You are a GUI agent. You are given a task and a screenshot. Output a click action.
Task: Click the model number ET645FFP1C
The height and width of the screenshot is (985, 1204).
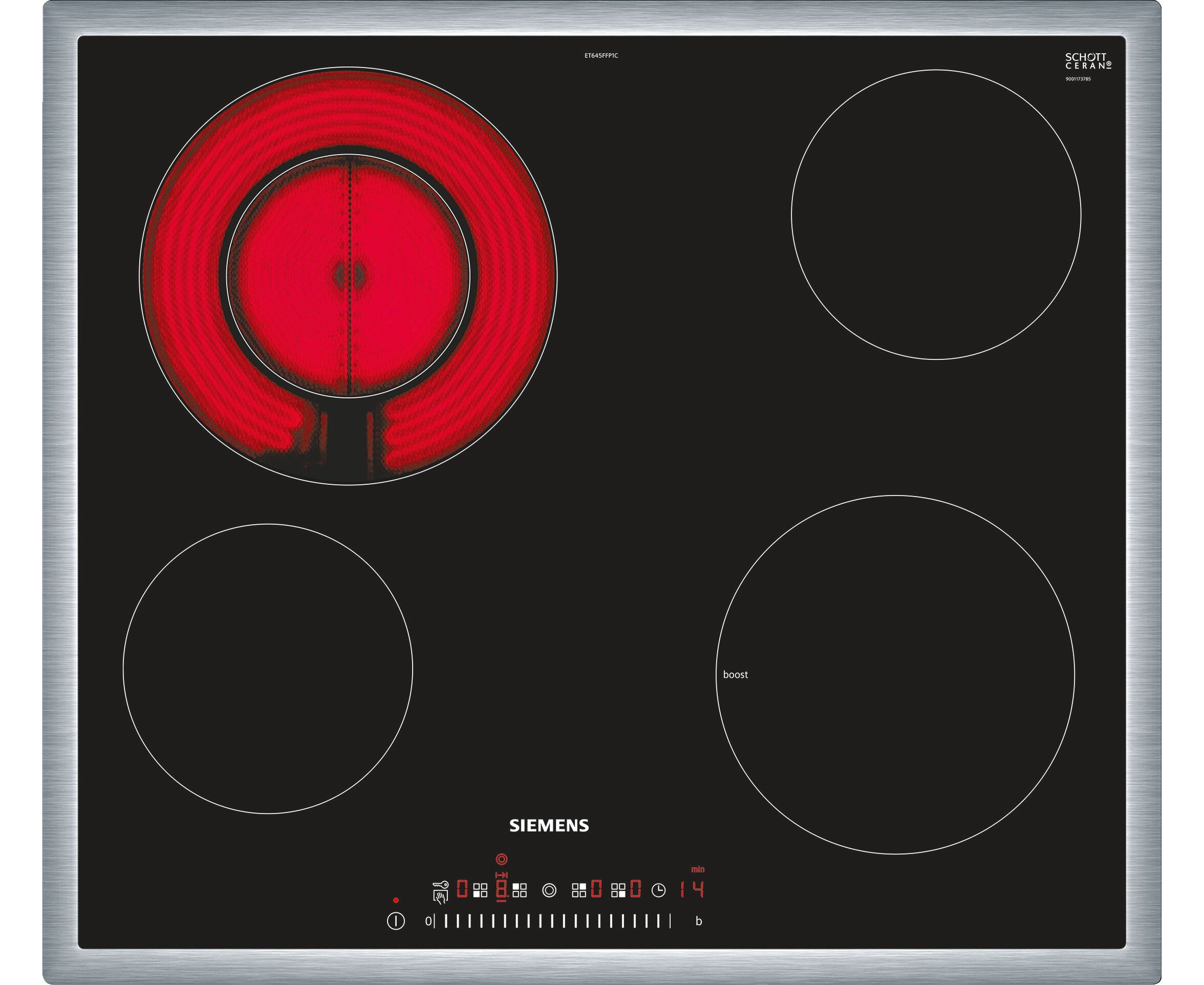pos(601,56)
